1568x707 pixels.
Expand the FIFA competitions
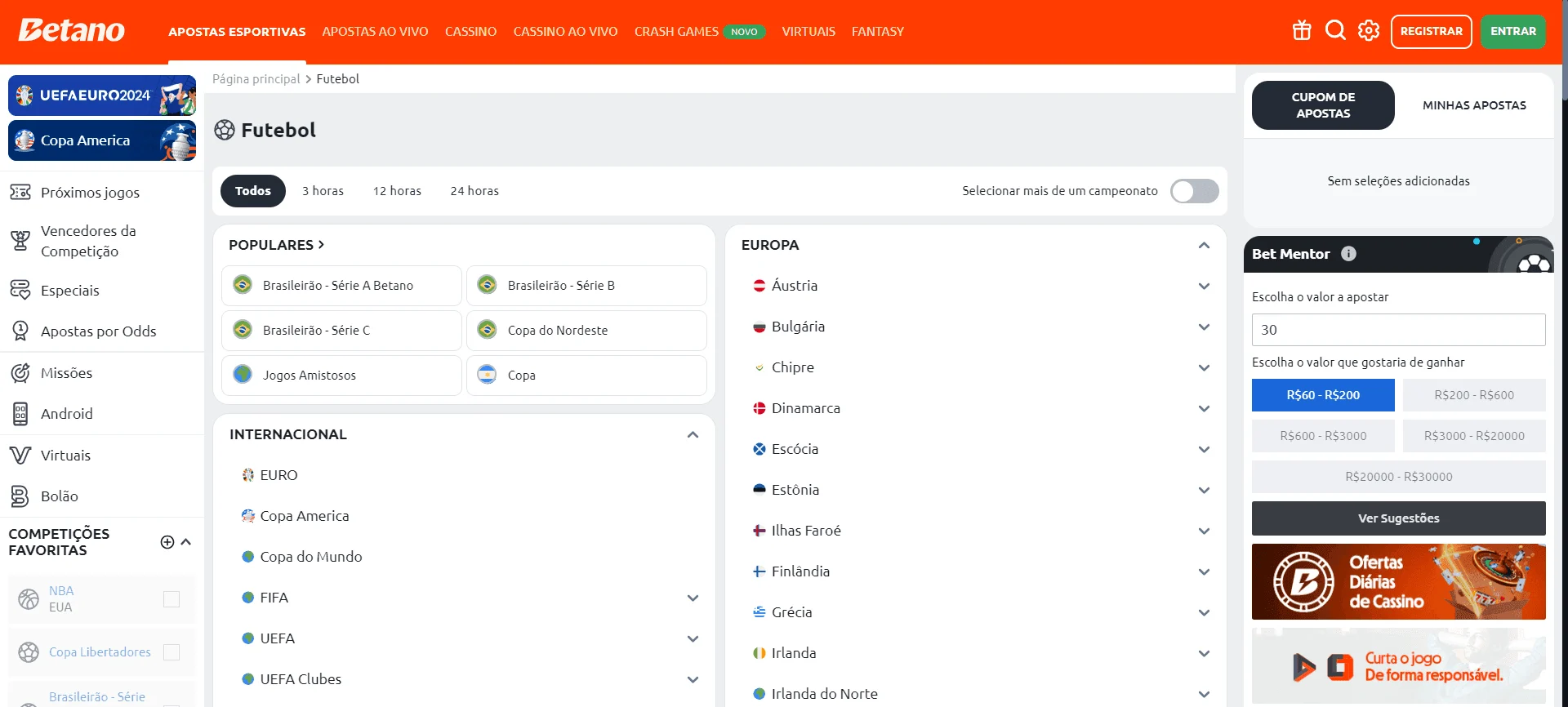click(x=693, y=598)
